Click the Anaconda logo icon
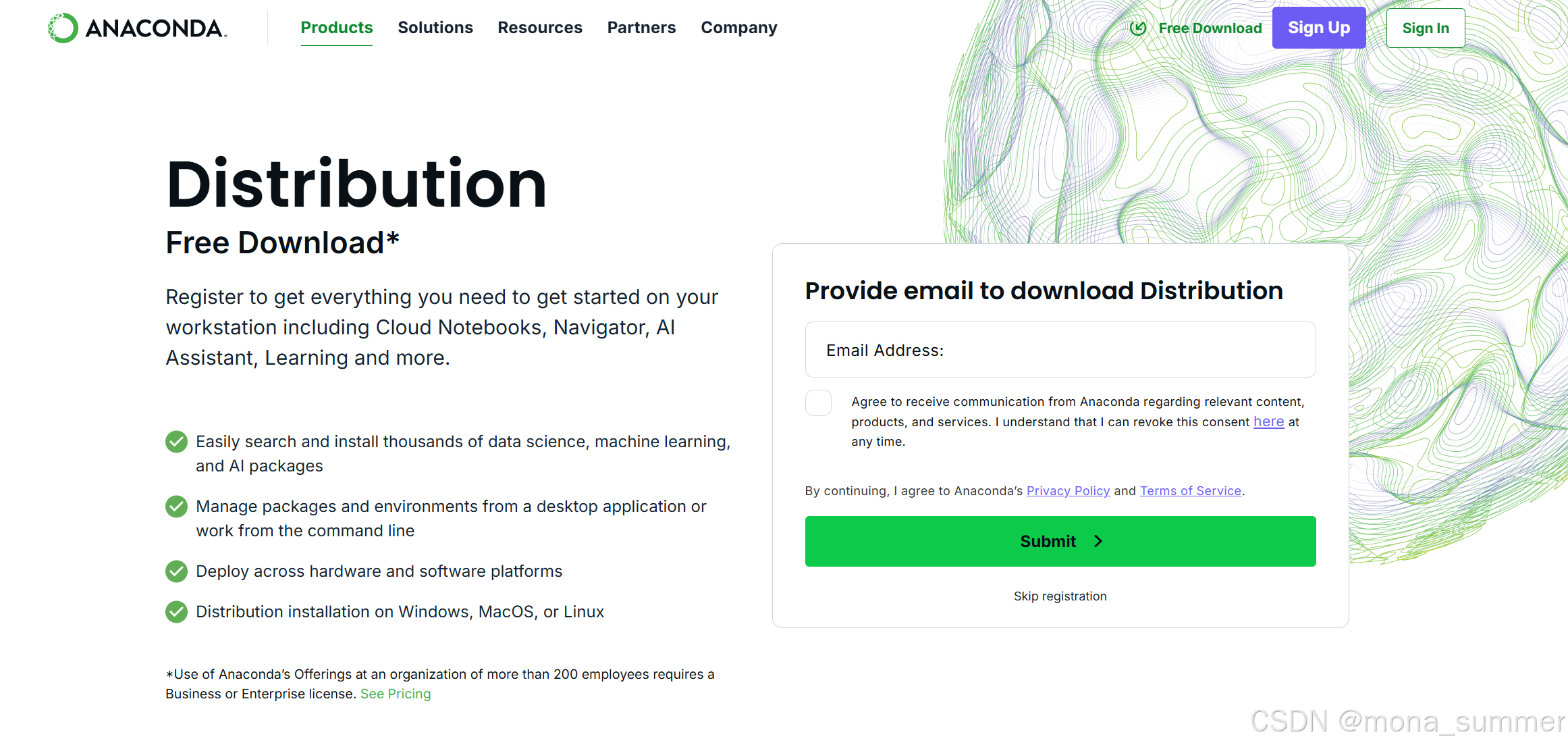This screenshot has width=1568, height=747. point(63,28)
